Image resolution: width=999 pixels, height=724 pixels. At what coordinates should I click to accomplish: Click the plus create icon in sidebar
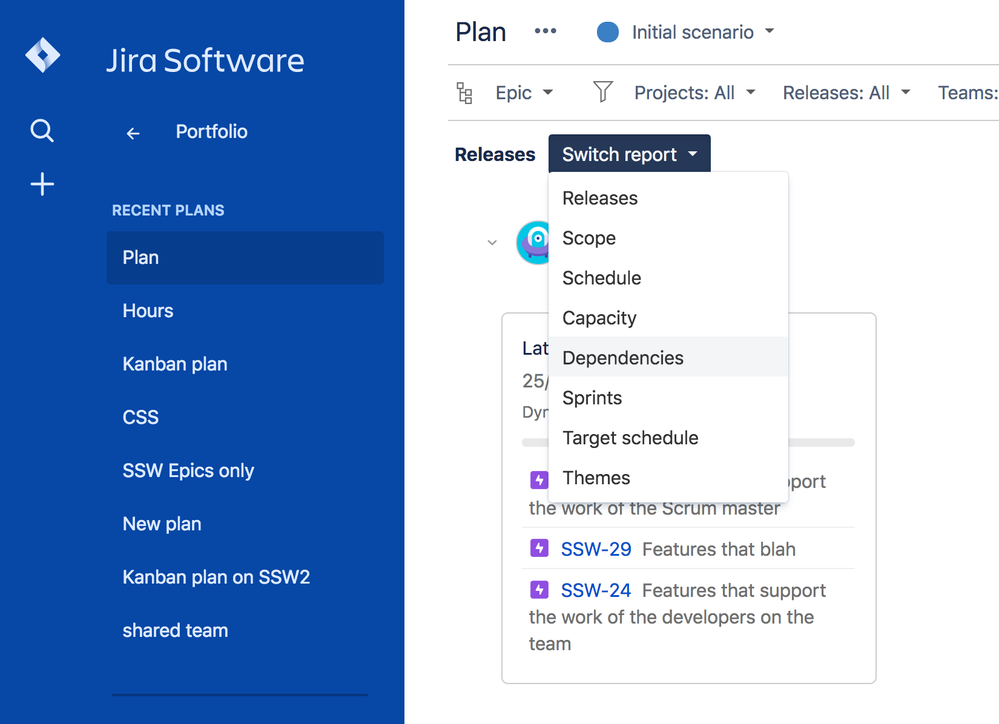click(42, 184)
